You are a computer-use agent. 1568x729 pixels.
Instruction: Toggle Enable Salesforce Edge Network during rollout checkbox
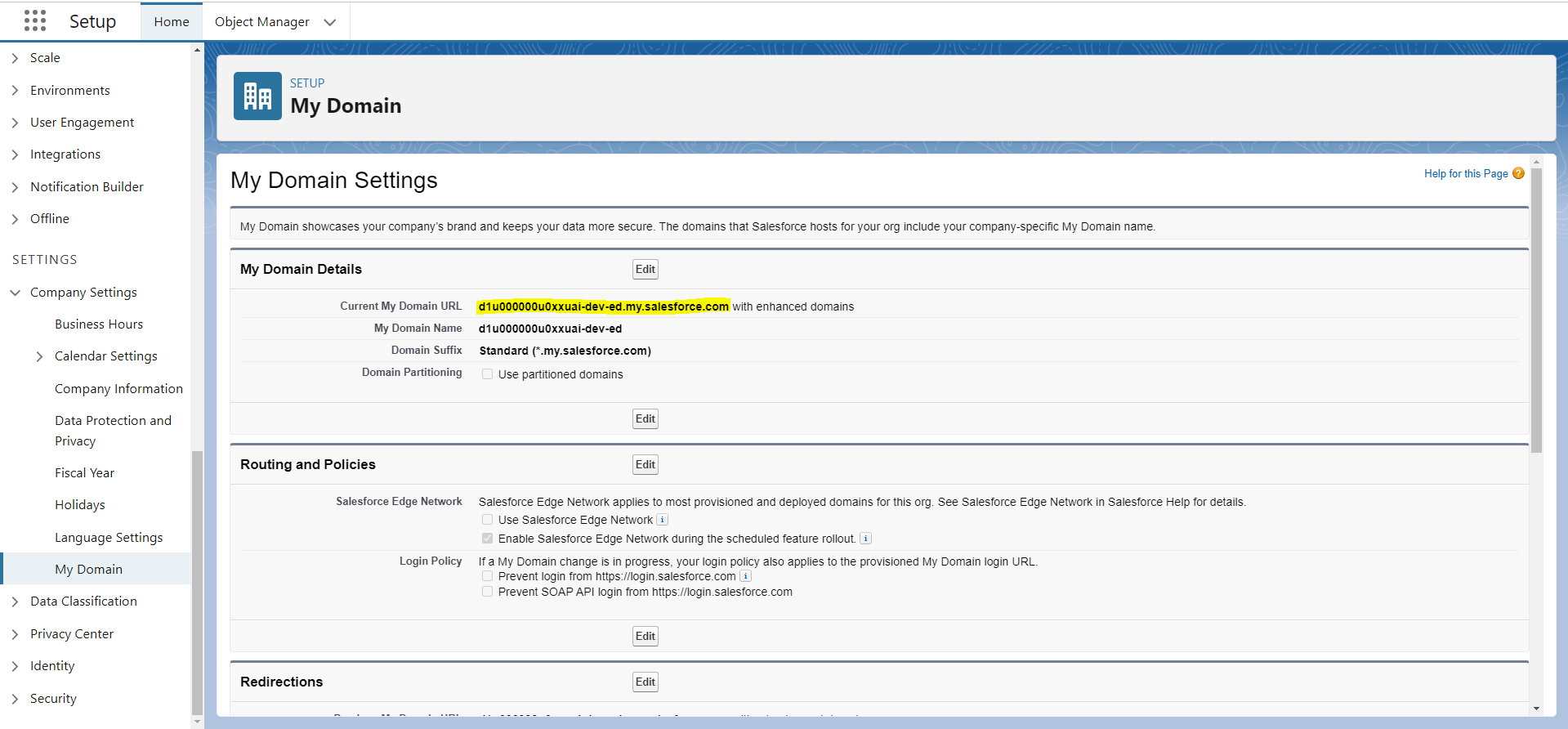click(487, 539)
